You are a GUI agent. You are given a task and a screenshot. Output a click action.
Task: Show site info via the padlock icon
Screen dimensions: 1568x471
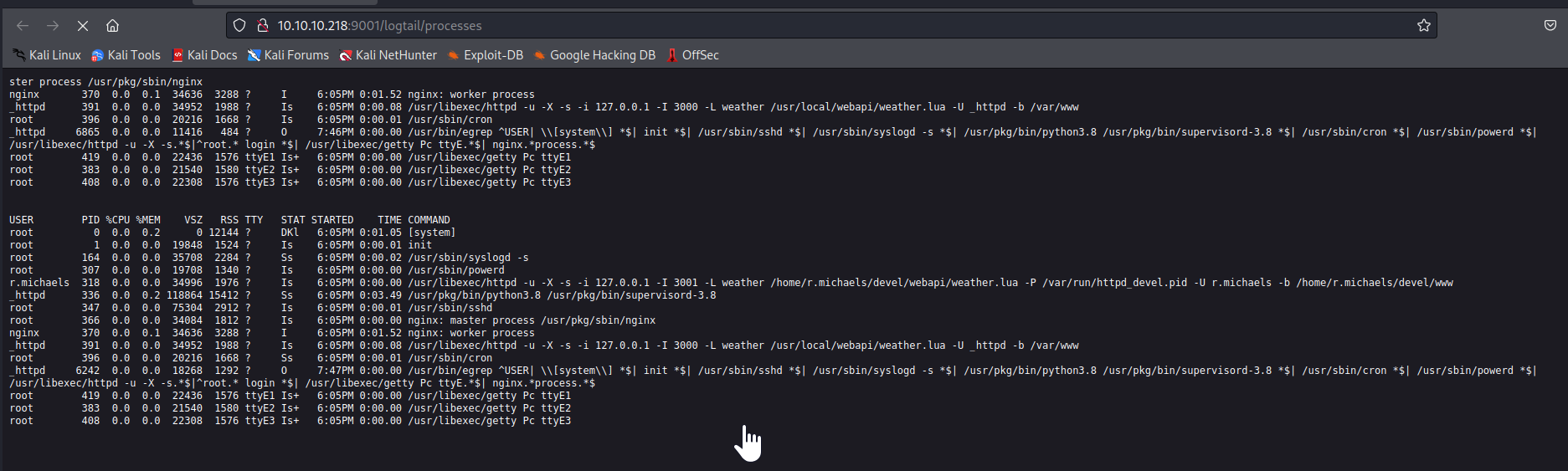coord(262,26)
